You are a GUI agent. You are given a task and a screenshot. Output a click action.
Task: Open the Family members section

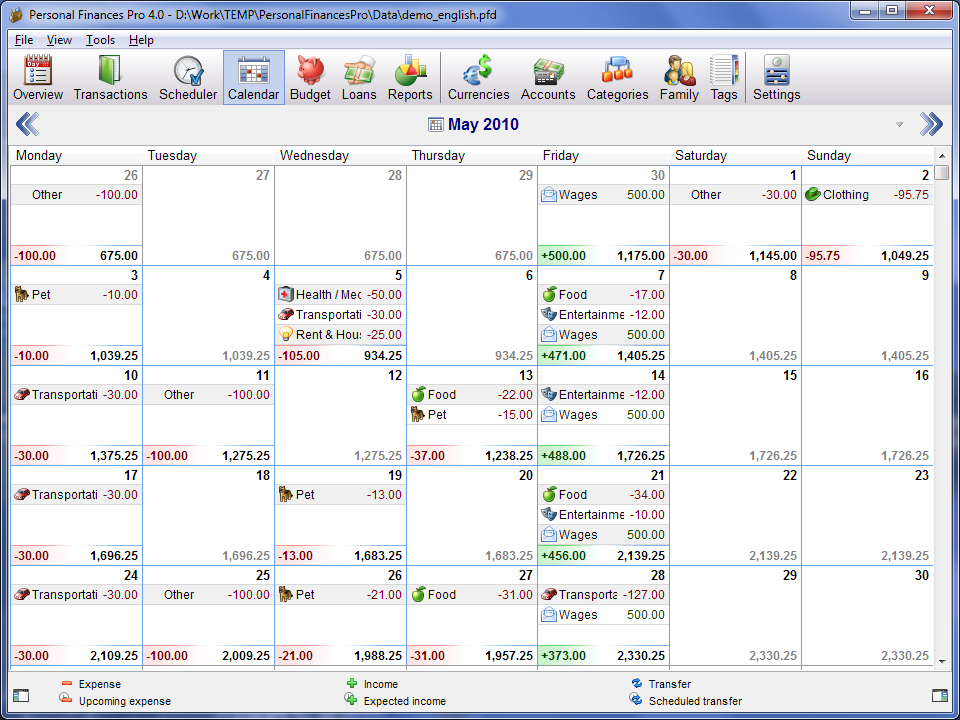coord(679,78)
